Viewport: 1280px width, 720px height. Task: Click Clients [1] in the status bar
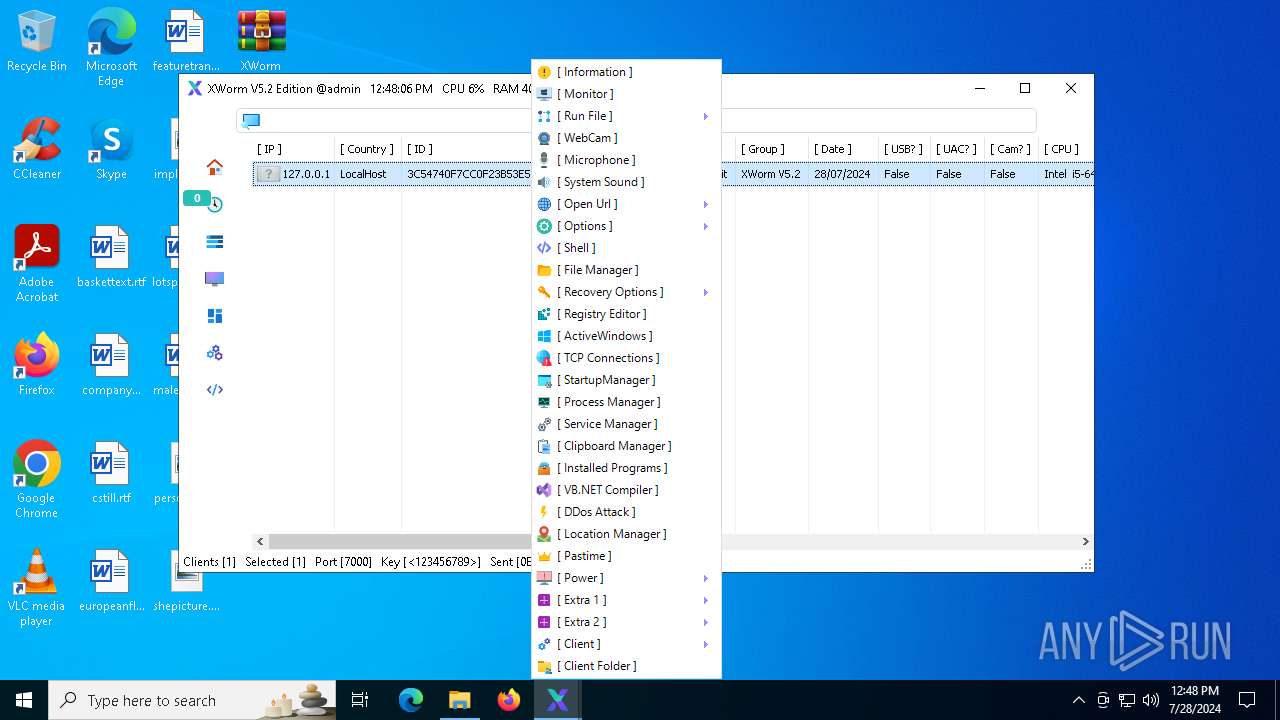pos(209,562)
